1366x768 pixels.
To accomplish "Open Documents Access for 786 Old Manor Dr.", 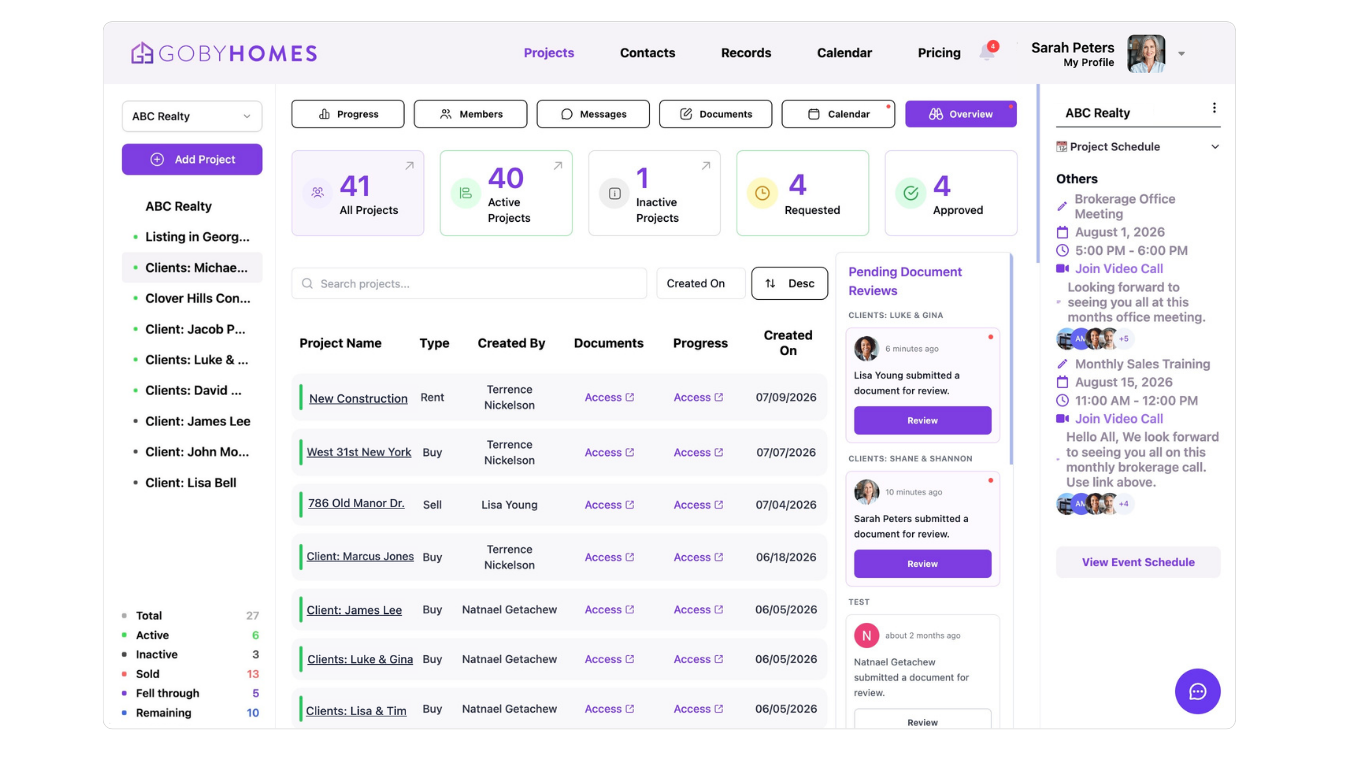I will pyautogui.click(x=609, y=505).
